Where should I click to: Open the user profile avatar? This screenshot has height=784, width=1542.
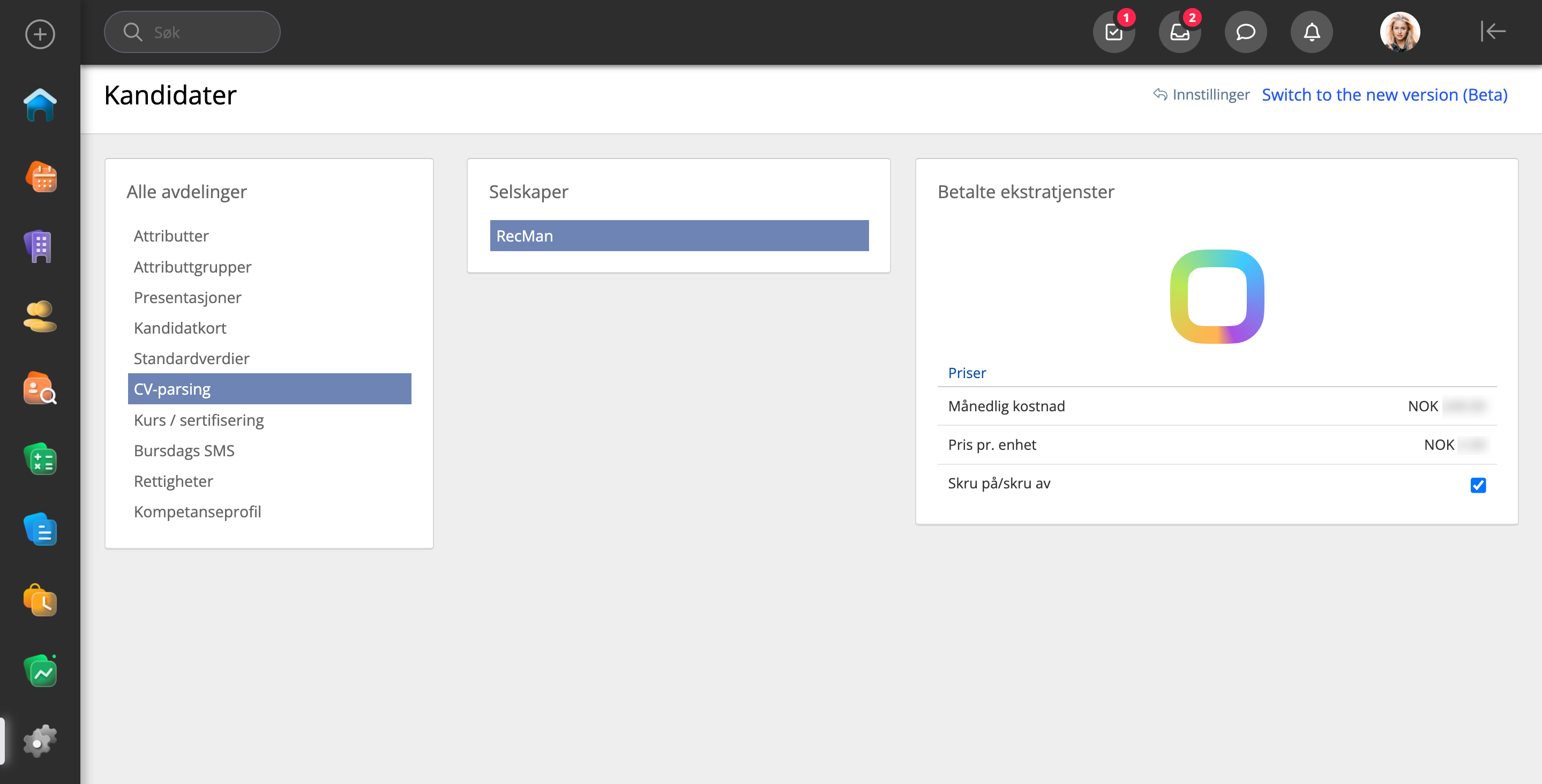pyautogui.click(x=1399, y=32)
